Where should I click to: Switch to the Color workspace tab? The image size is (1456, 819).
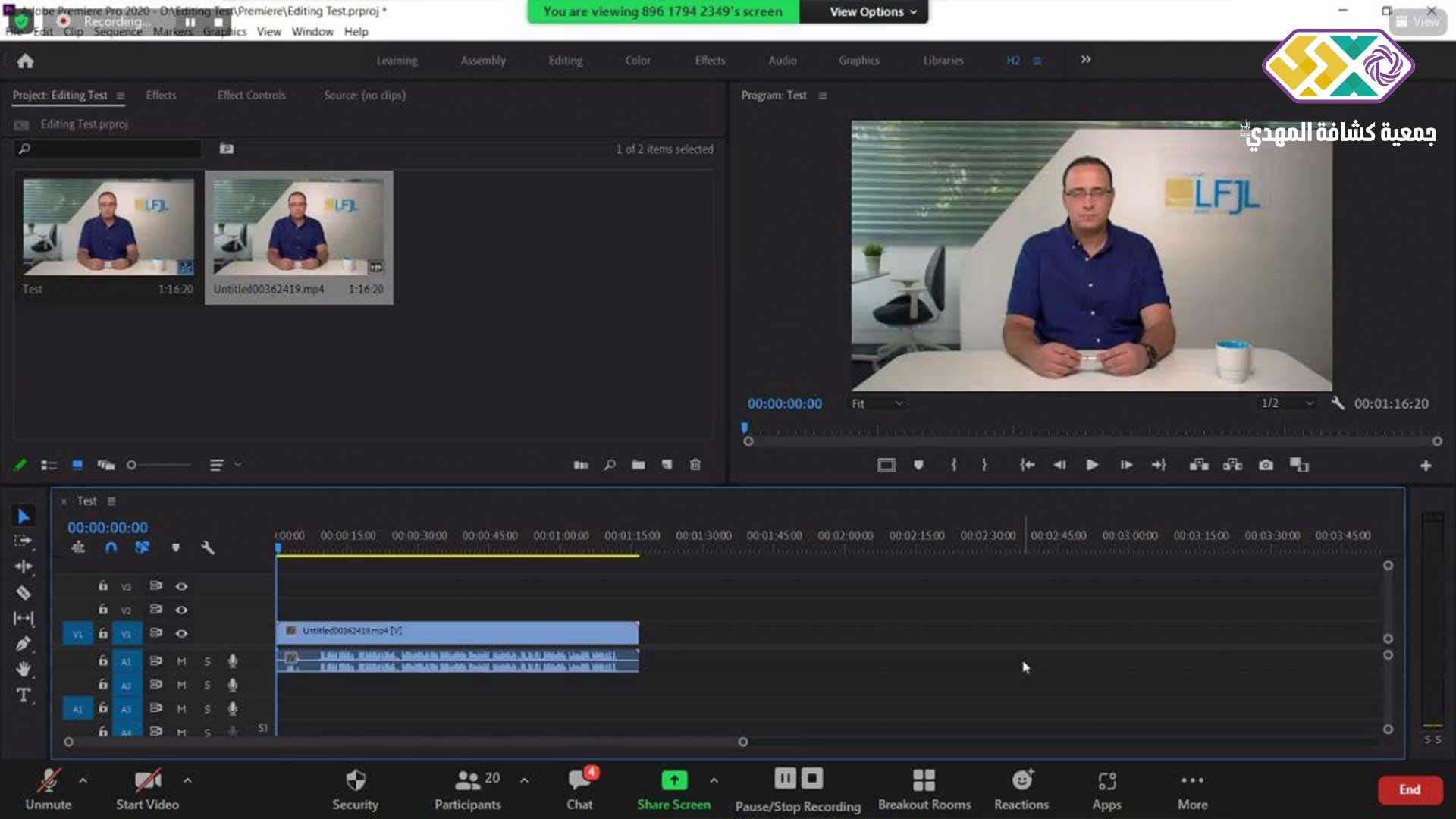pos(637,61)
